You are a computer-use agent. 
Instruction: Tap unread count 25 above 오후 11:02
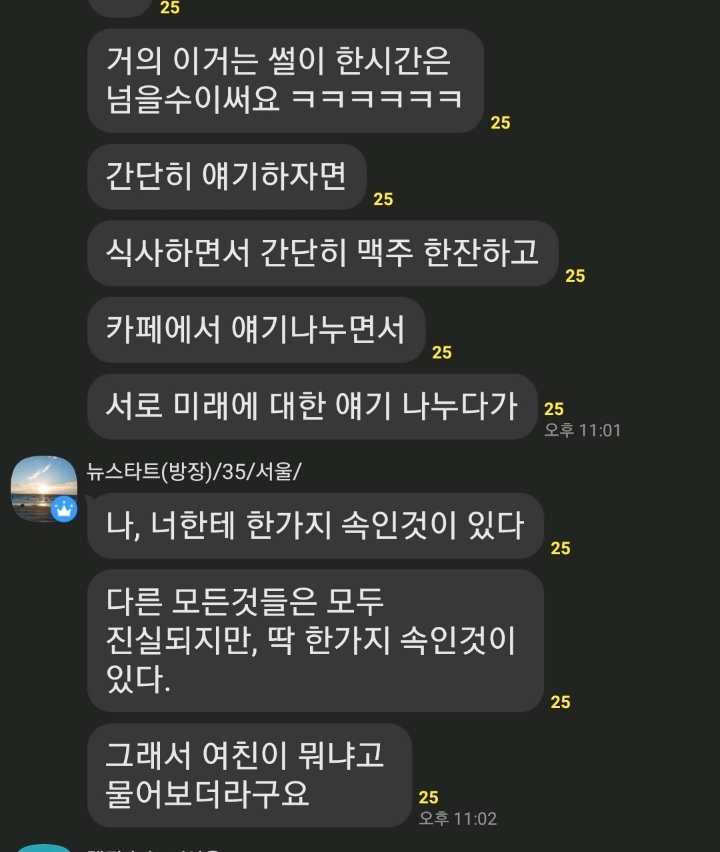pyautogui.click(x=428, y=797)
